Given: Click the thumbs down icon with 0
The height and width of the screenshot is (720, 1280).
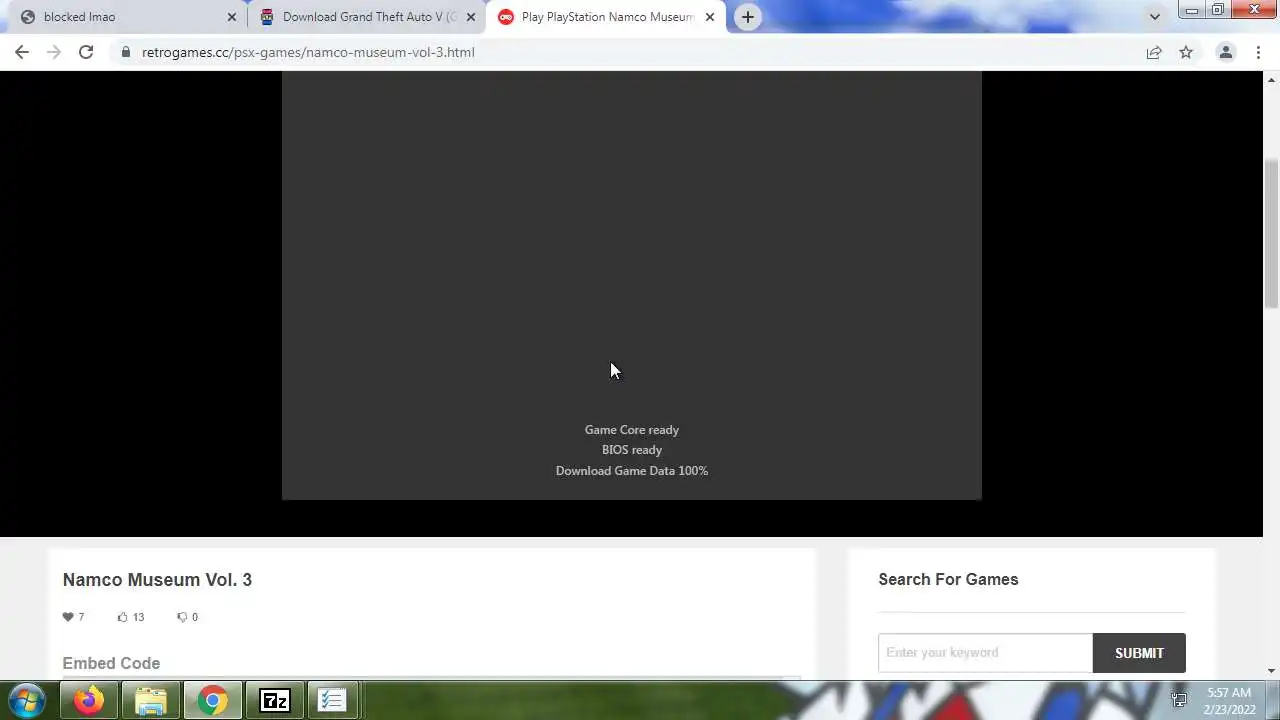Looking at the screenshot, I should click(182, 617).
